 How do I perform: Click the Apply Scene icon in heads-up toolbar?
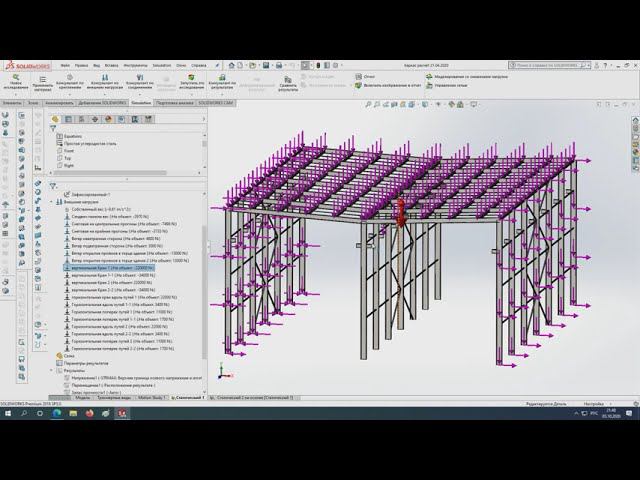(x=460, y=105)
